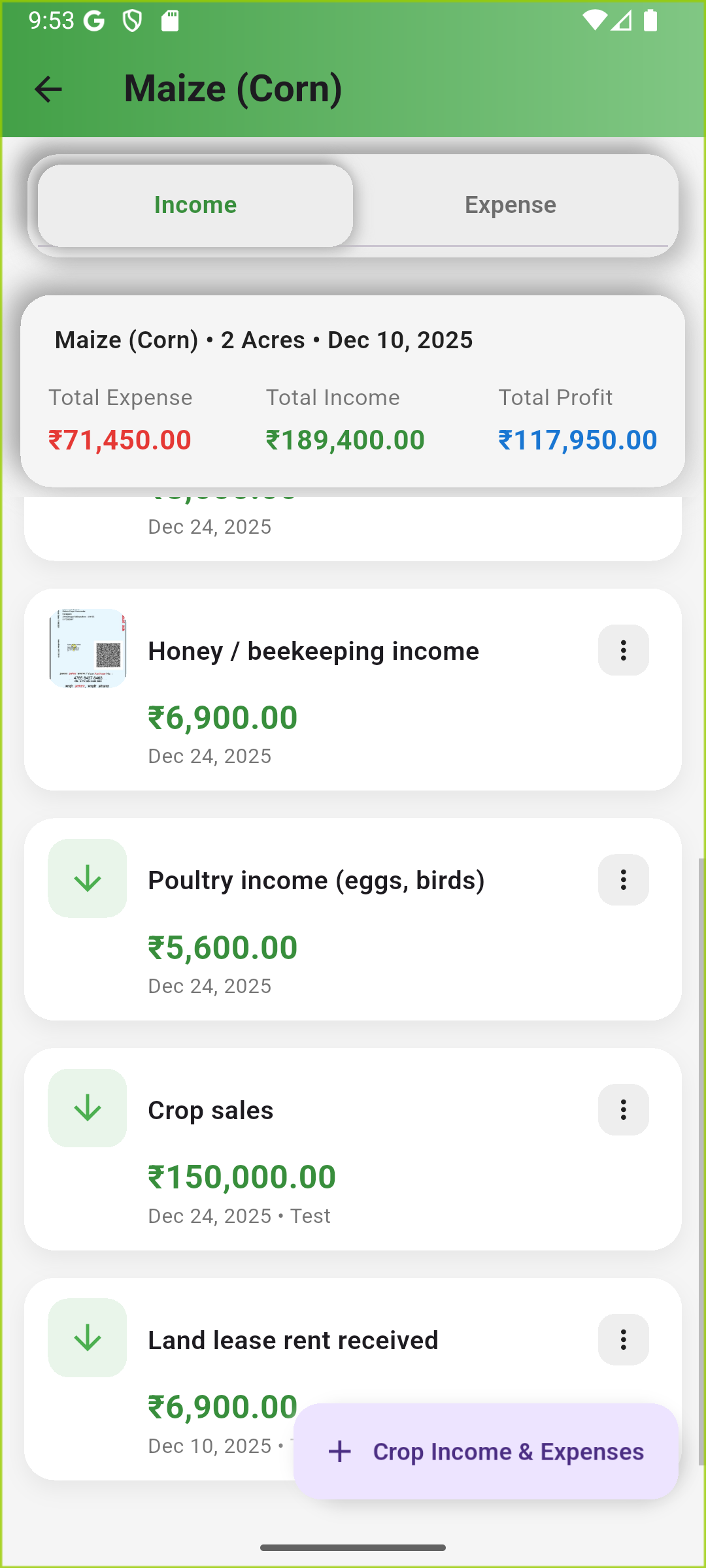Viewport: 706px width, 1568px height.
Task: Tap the green income arrow on Poultry income
Action: (87, 878)
